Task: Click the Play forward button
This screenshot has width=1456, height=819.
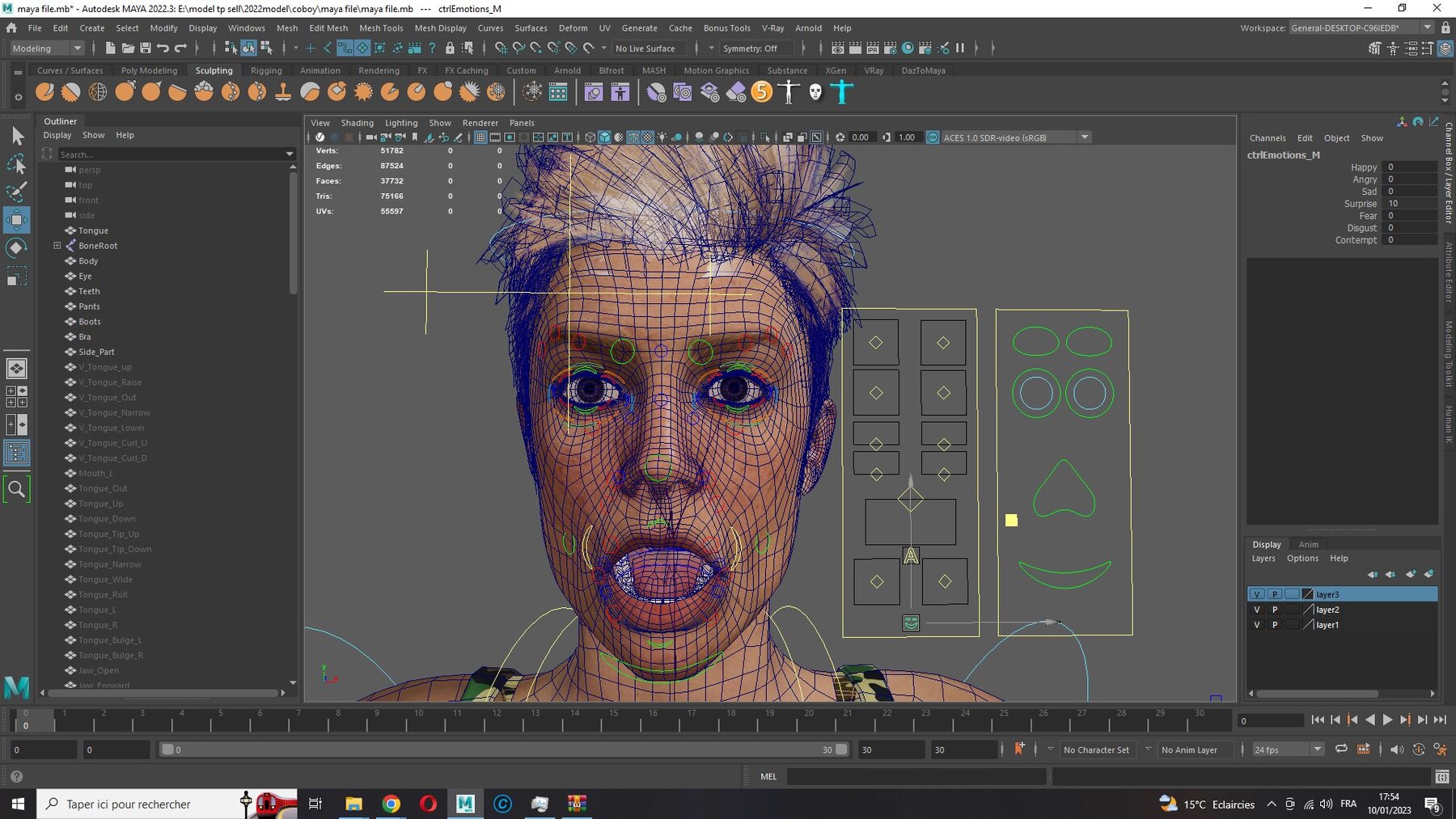Action: [x=1387, y=720]
